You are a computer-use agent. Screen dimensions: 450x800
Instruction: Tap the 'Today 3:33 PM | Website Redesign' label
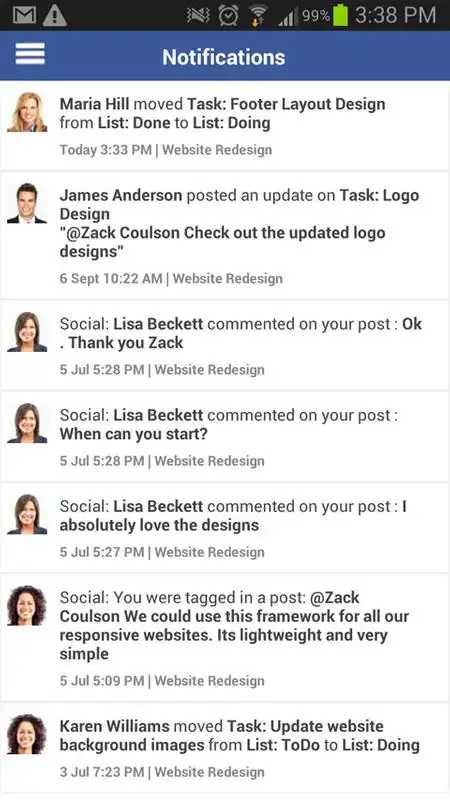[166, 150]
